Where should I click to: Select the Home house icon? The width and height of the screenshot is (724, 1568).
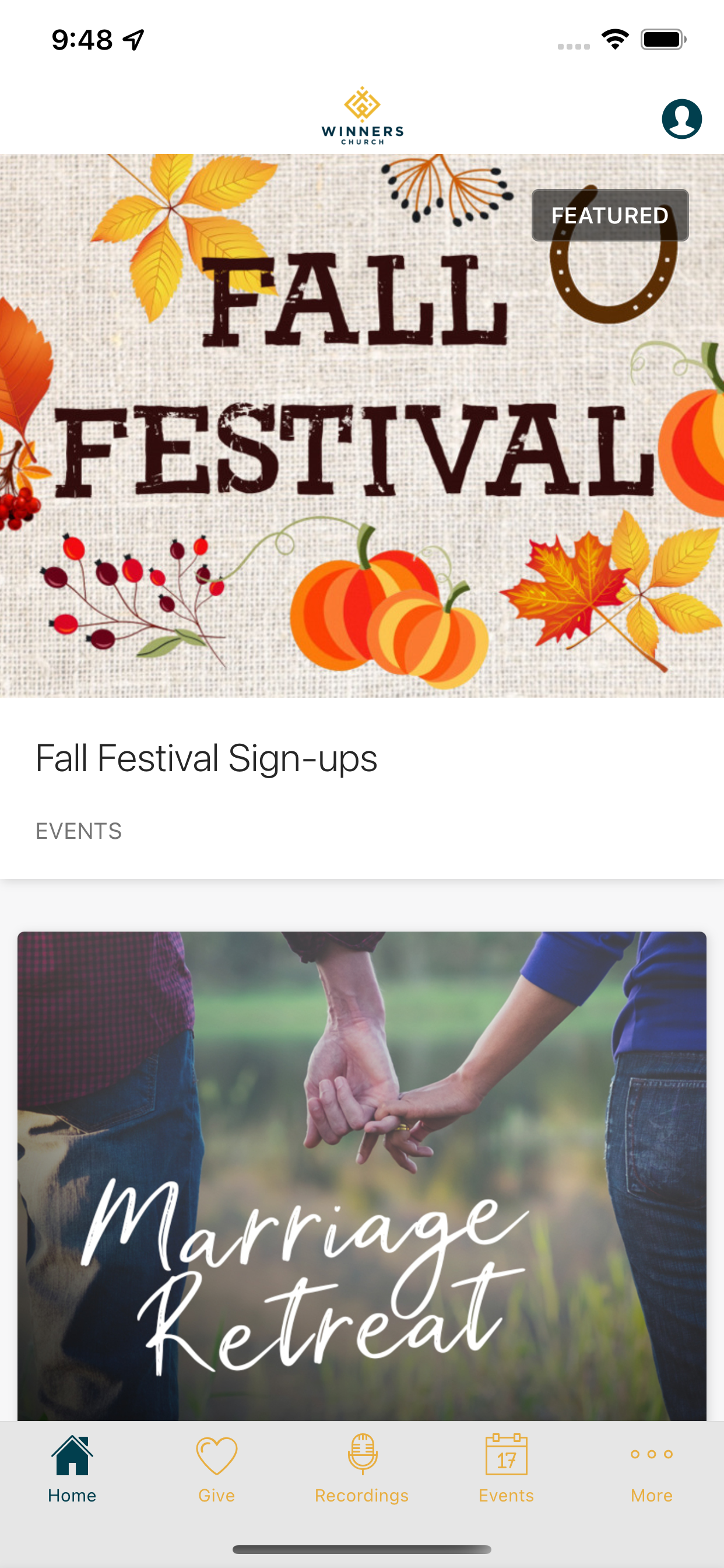[x=72, y=1455]
